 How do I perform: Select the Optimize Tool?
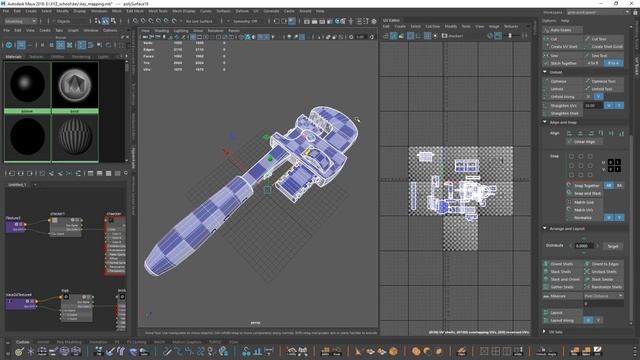604,81
